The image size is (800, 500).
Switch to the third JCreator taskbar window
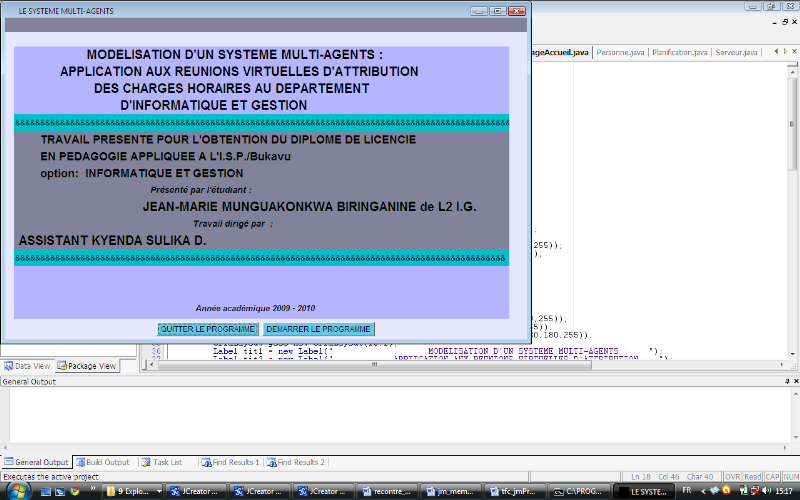pos(322,492)
